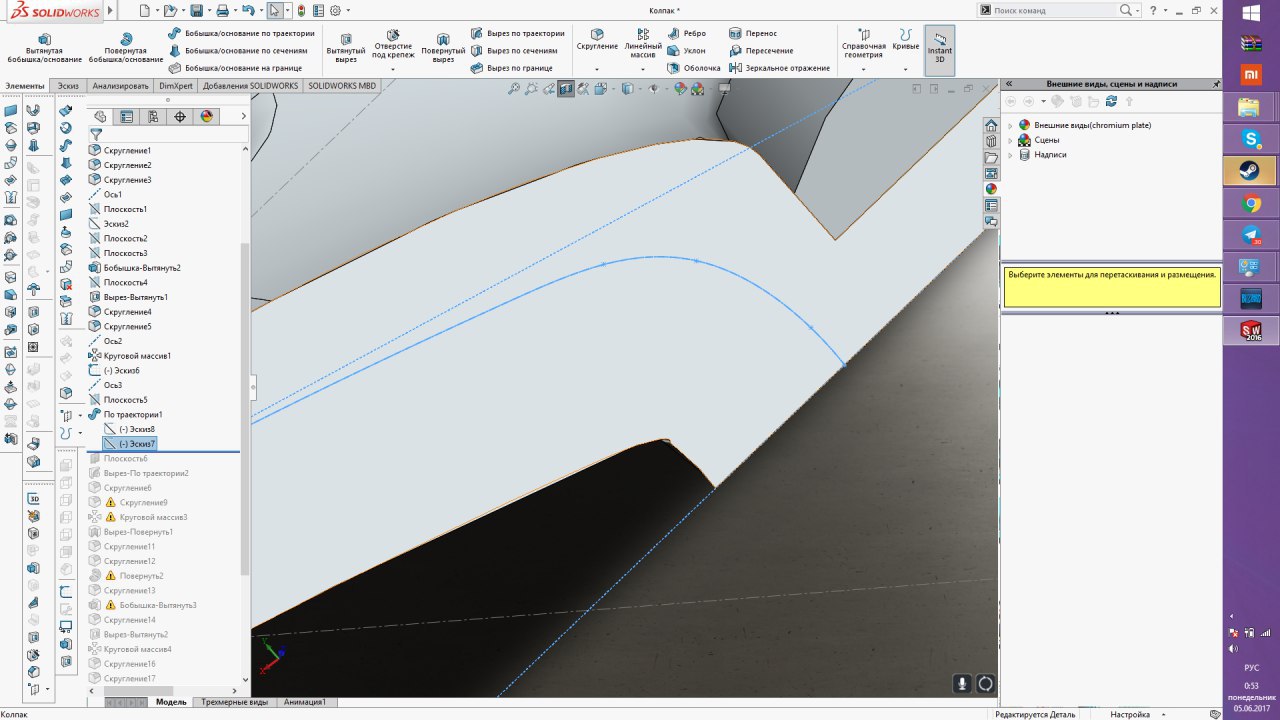This screenshot has width=1280, height=720.
Task: Switch to the DimXpert tab
Action: (176, 86)
